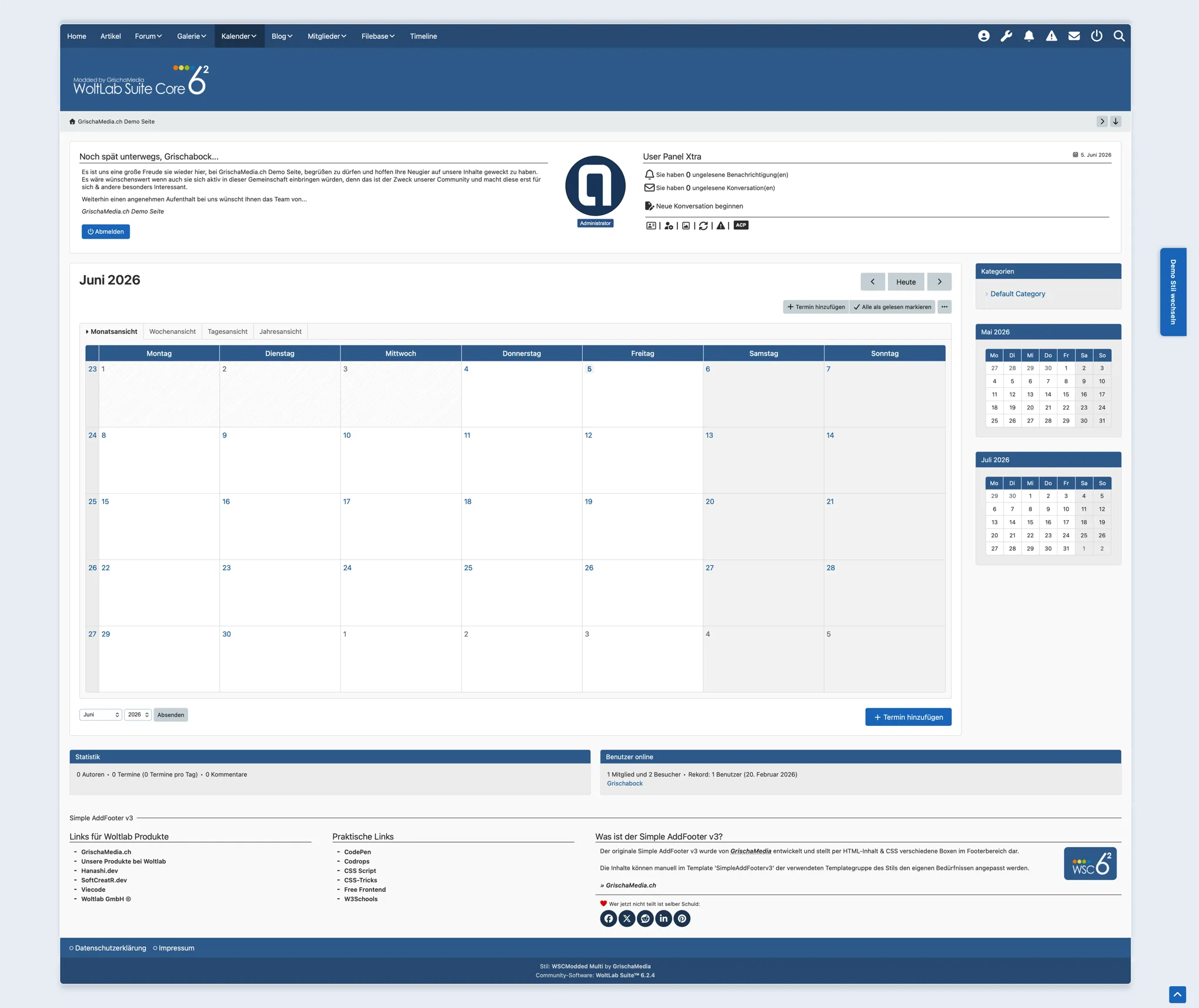Viewport: 1199px width, 1008px height.
Task: Click Artikel in the main menu
Action: [111, 36]
